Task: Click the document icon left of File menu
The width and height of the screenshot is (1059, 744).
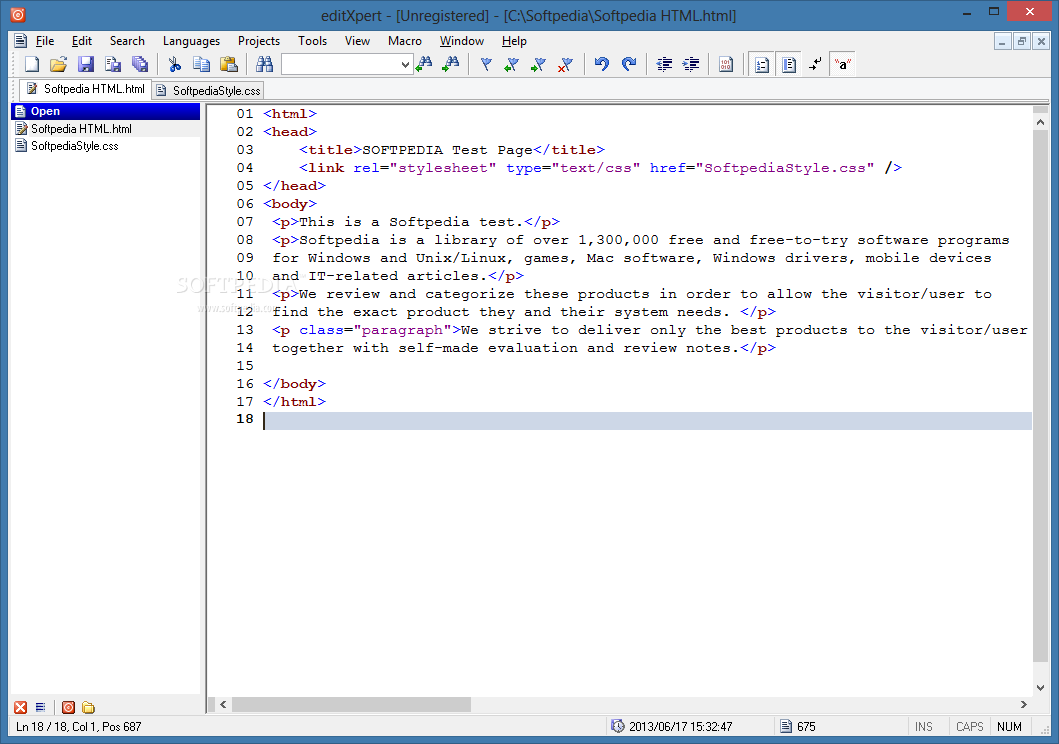Action: [20, 41]
